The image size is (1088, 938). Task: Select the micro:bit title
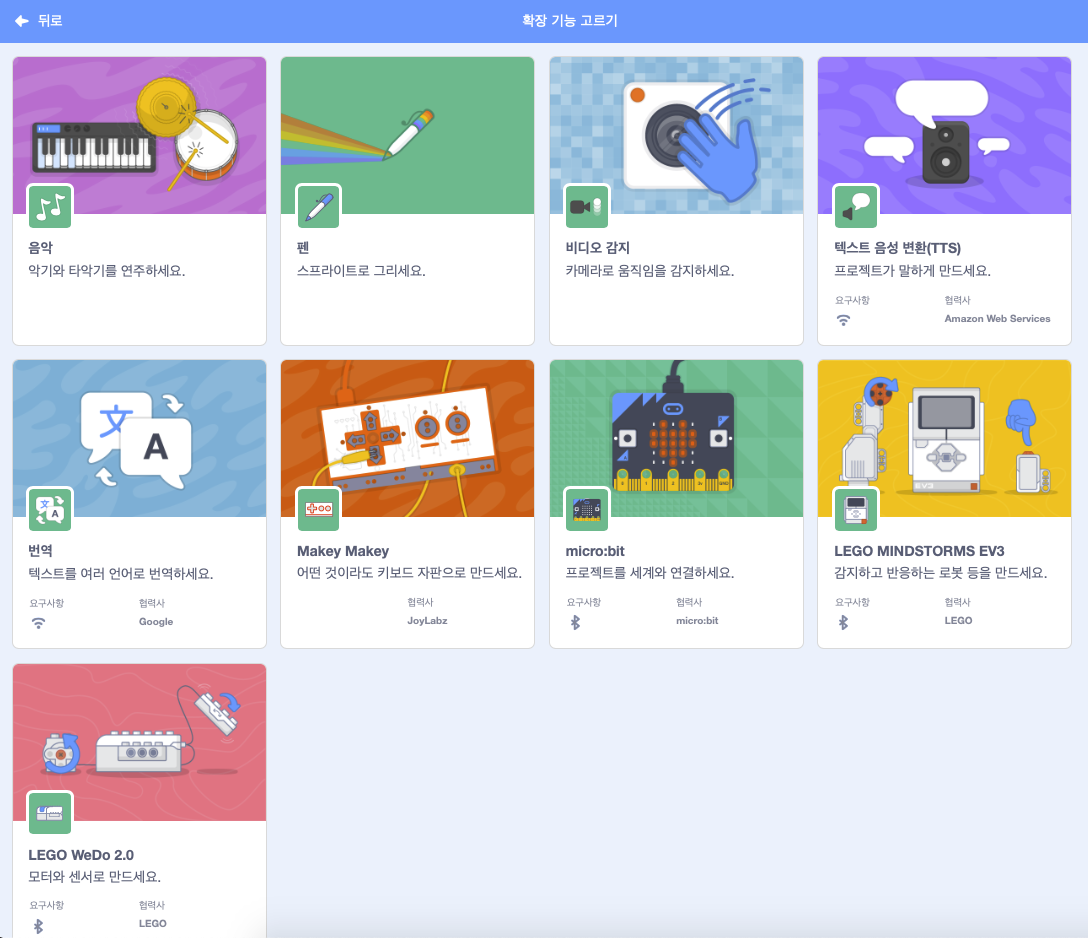[x=595, y=551]
